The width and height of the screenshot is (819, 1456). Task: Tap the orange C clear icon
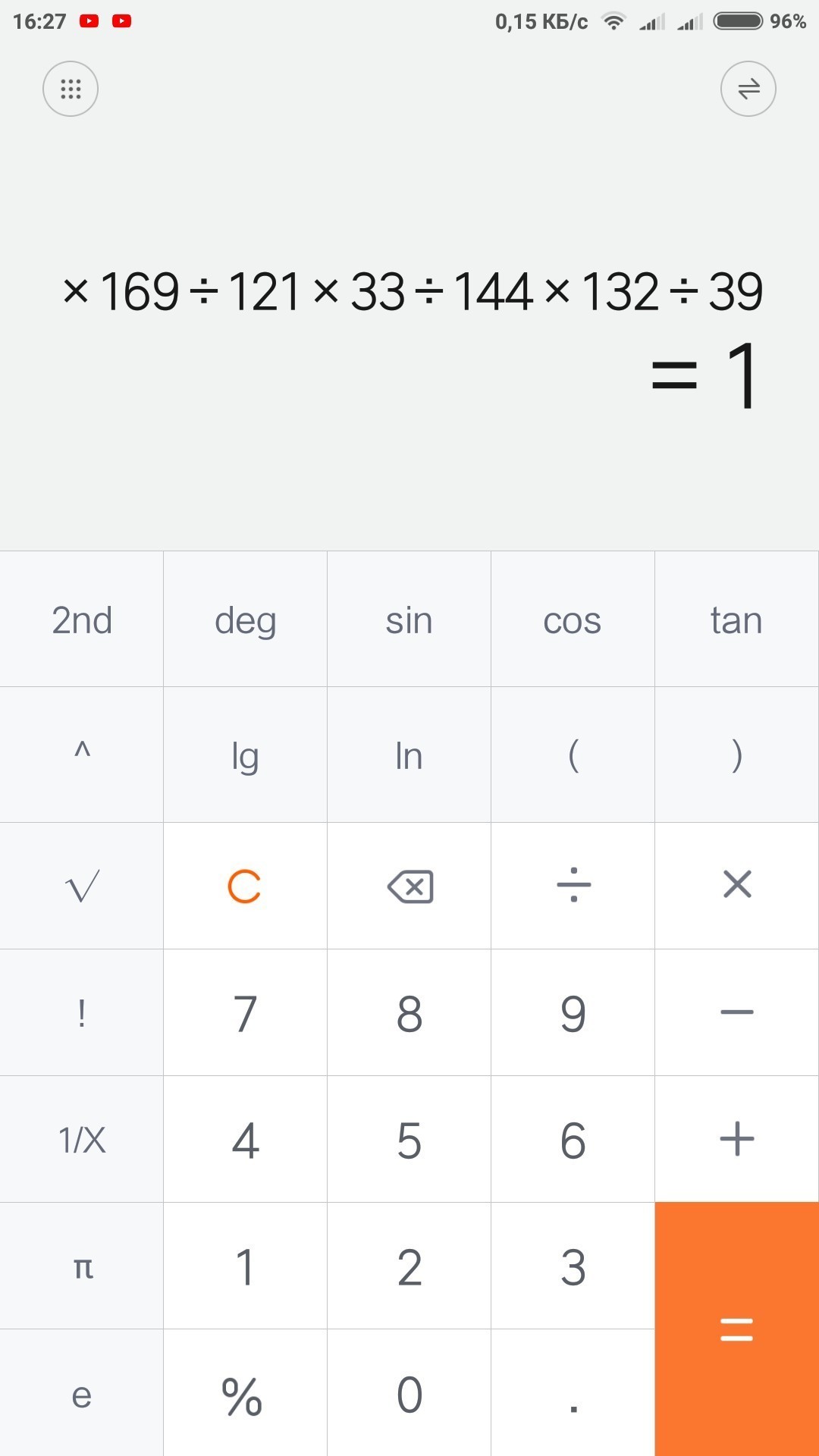[245, 886]
